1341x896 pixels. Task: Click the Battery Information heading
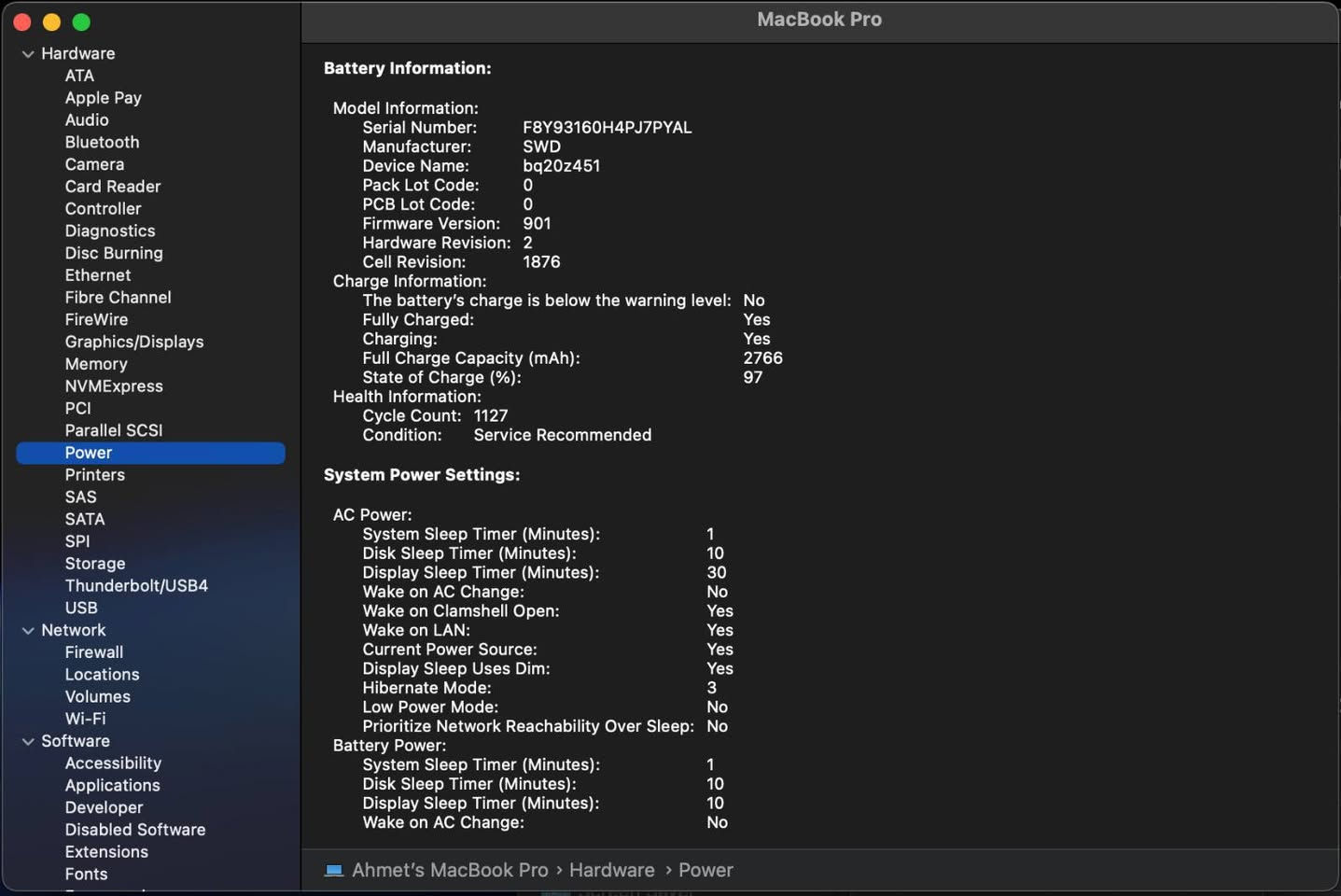pyautogui.click(x=408, y=69)
